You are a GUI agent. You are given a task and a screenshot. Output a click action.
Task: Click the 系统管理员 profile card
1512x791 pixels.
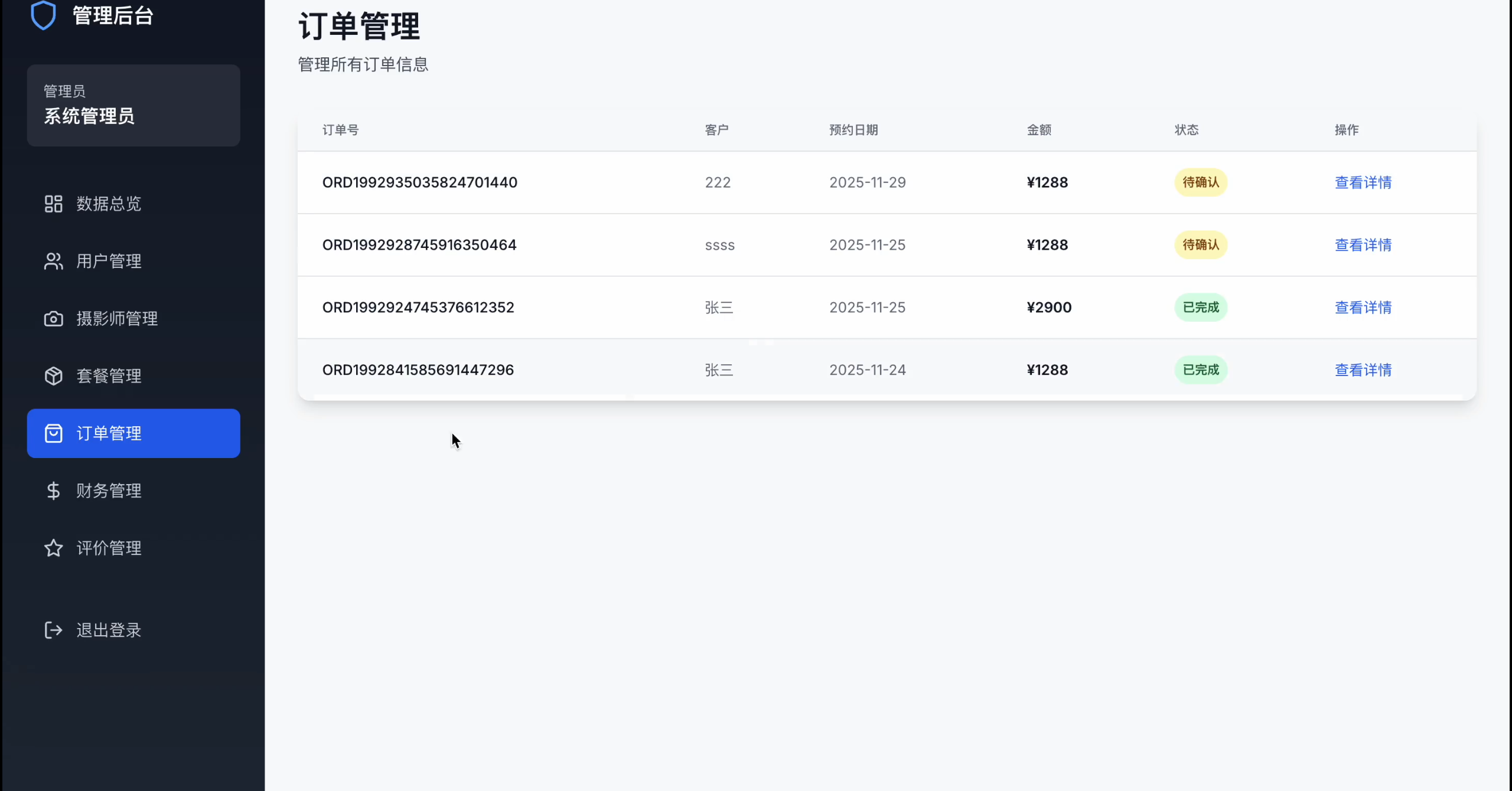tap(133, 106)
